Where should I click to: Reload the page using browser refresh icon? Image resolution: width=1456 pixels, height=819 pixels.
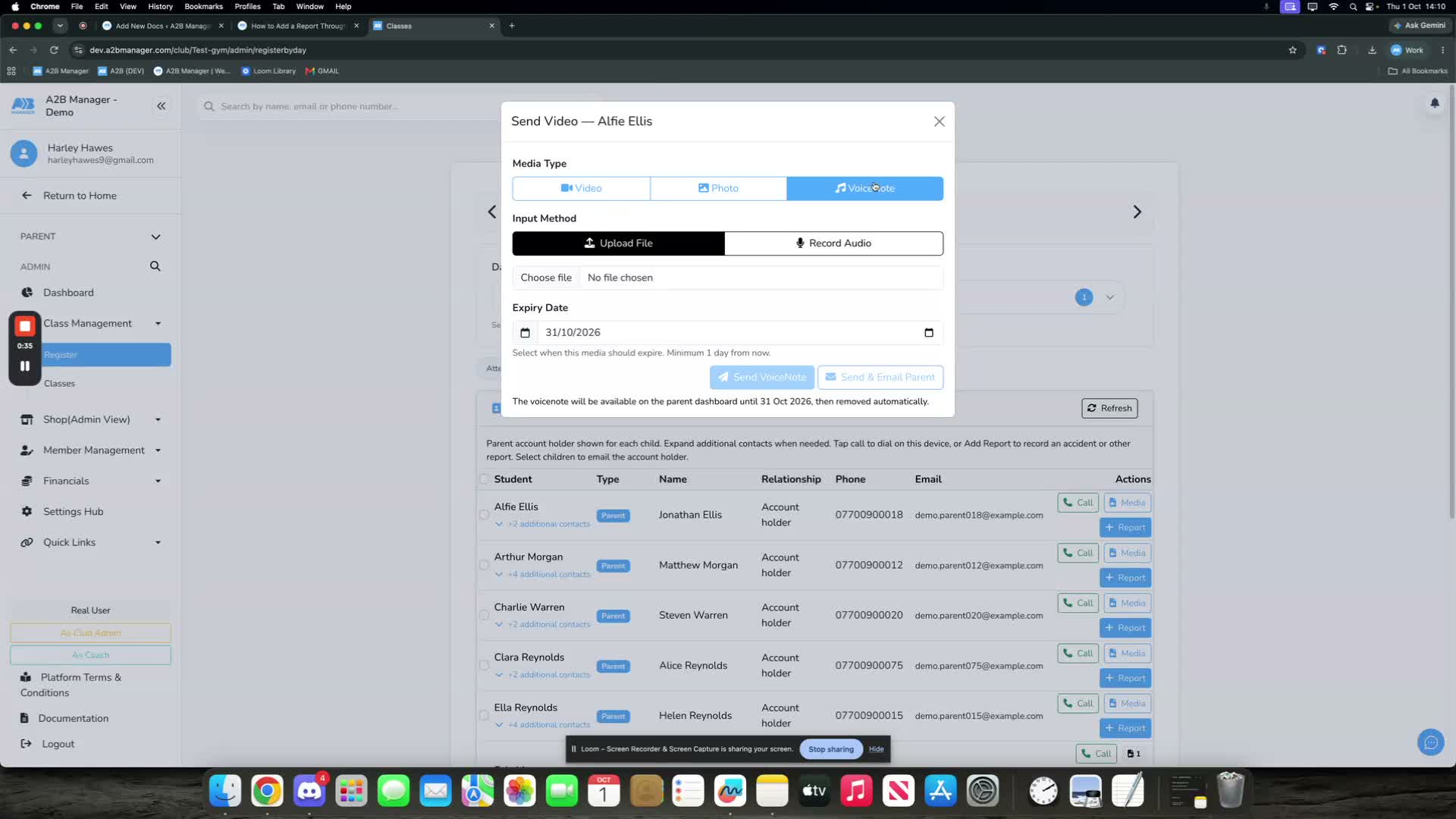[x=54, y=50]
